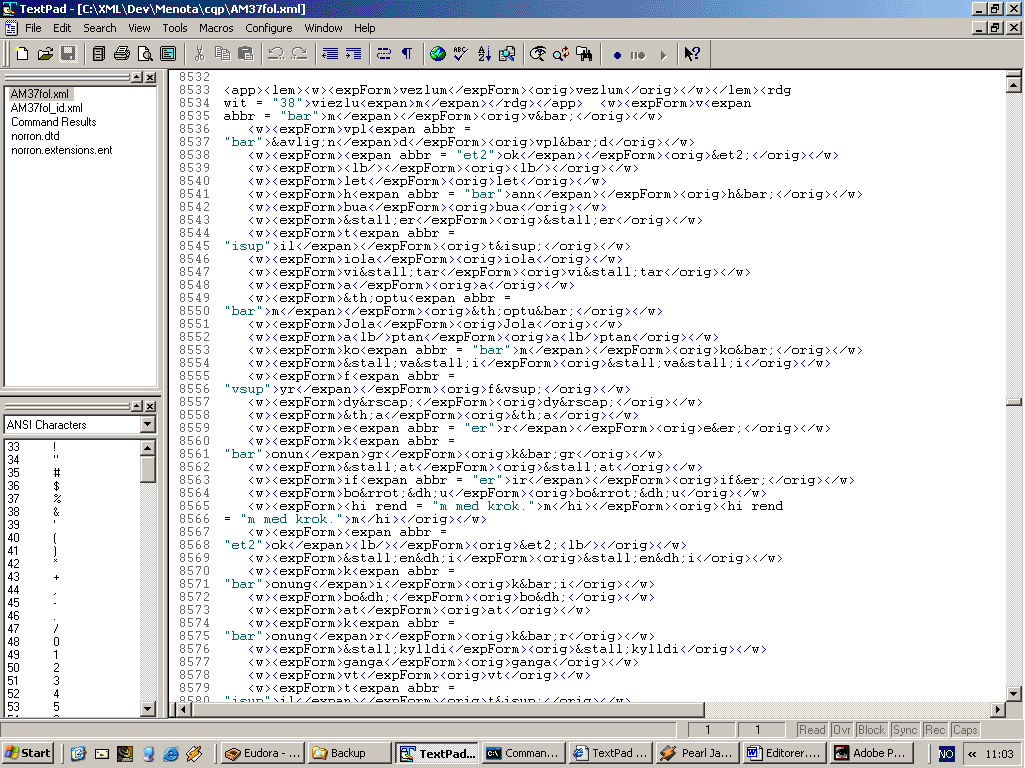
Task: Open Print Preview from the toolbar
Action: pyautogui.click(x=145, y=54)
